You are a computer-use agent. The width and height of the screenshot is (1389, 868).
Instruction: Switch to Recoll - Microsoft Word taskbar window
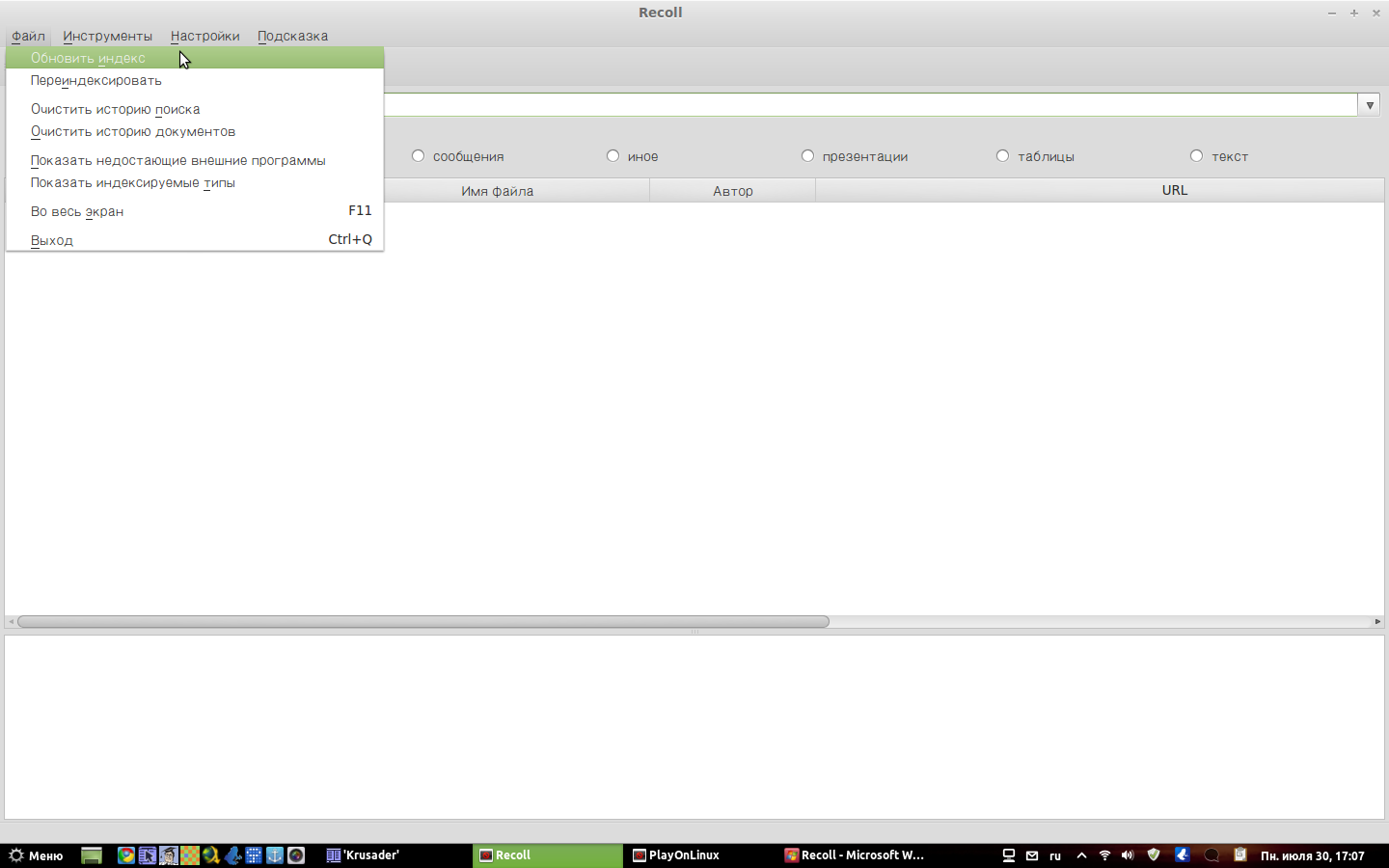pos(855,855)
